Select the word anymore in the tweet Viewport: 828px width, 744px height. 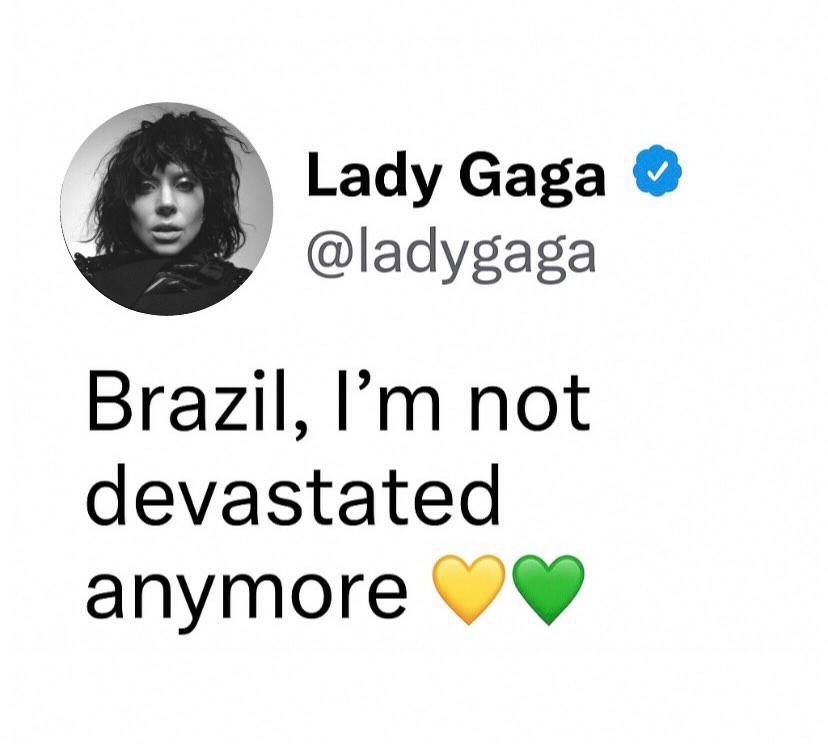247,593
